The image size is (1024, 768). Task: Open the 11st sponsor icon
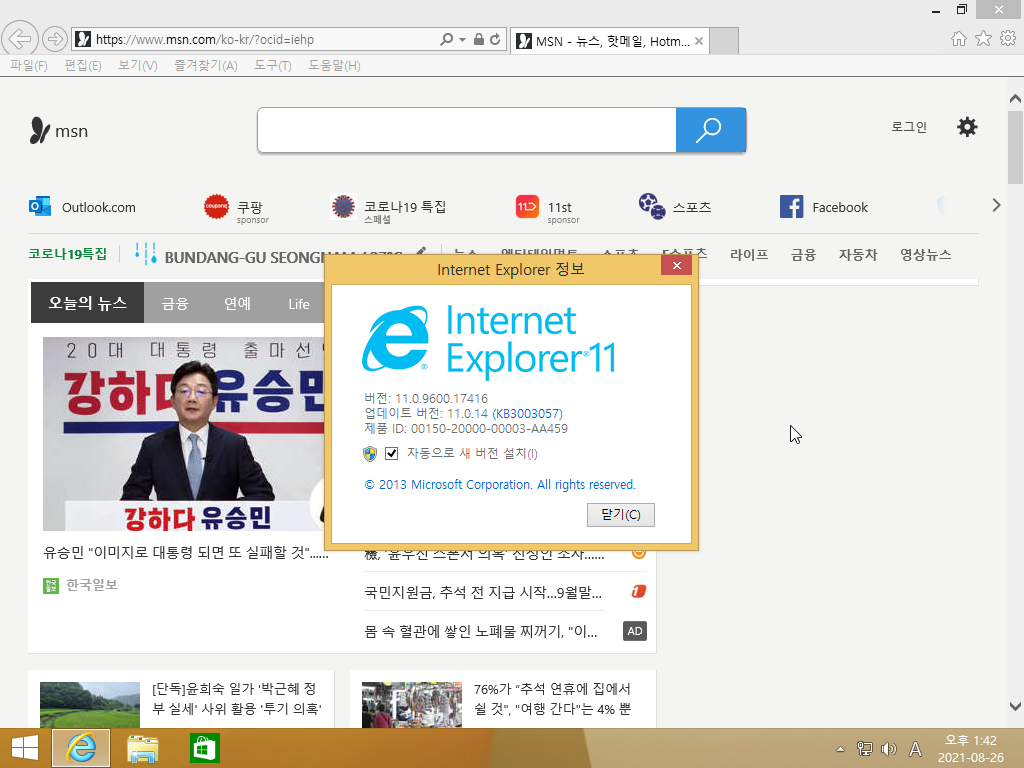tap(527, 206)
